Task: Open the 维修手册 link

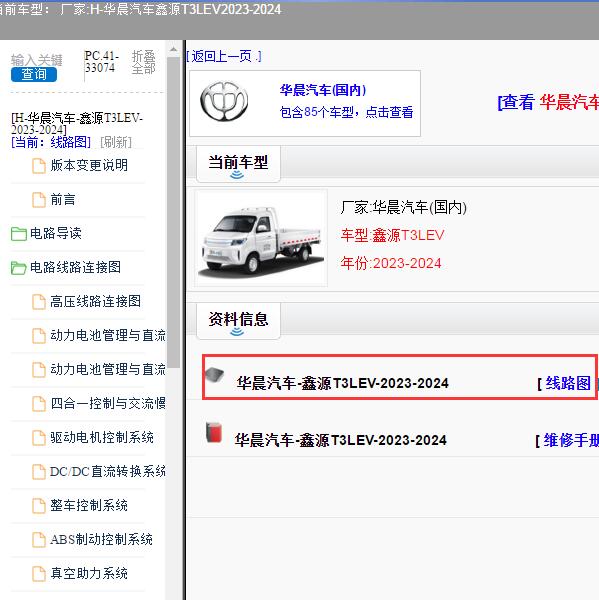Action: coord(571,440)
